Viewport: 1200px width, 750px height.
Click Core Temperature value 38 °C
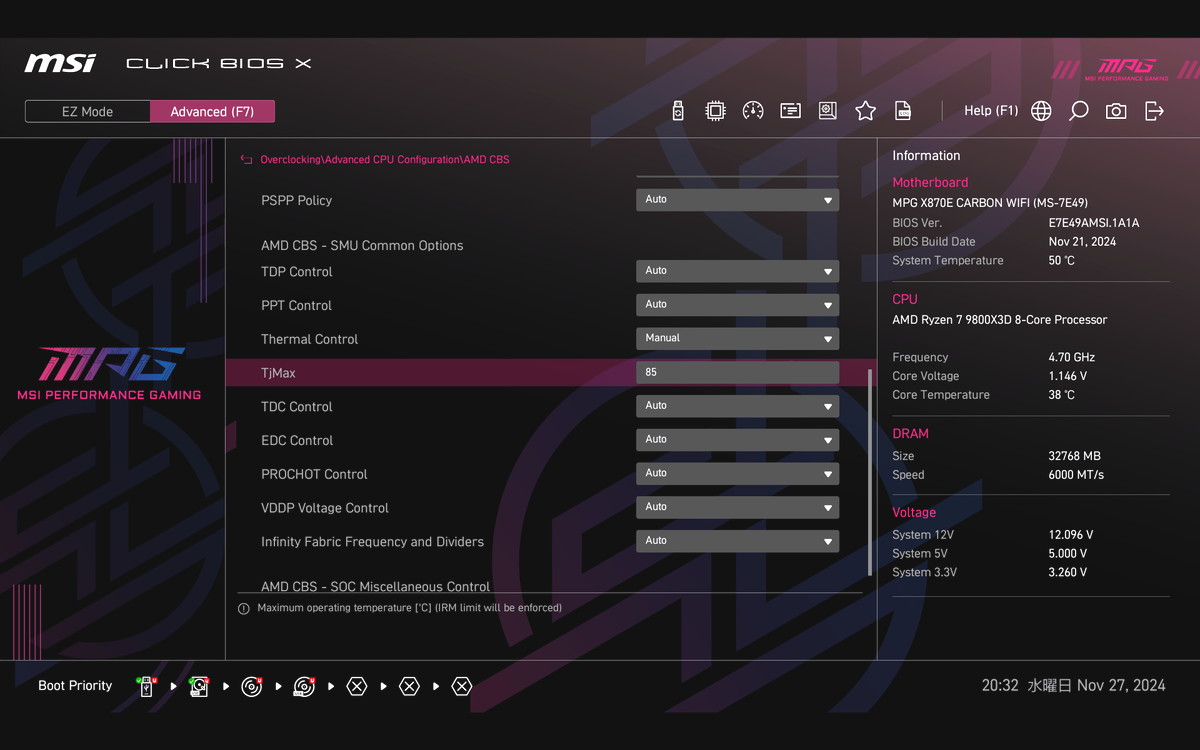pos(1062,395)
